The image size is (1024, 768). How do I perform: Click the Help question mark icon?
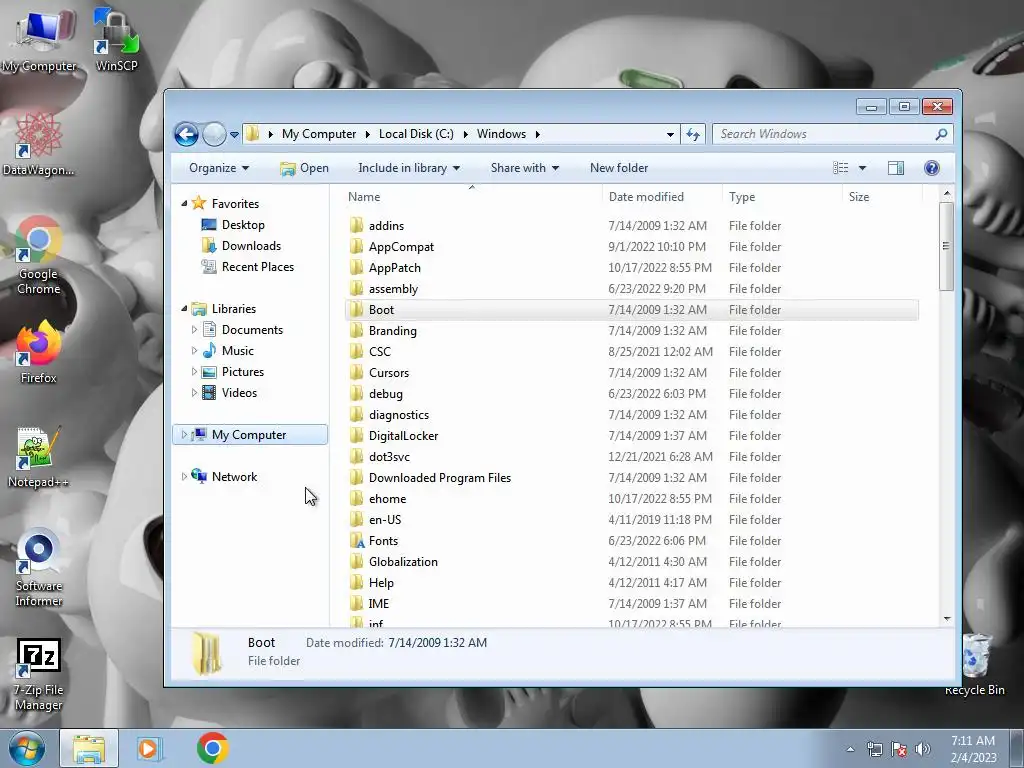[931, 168]
